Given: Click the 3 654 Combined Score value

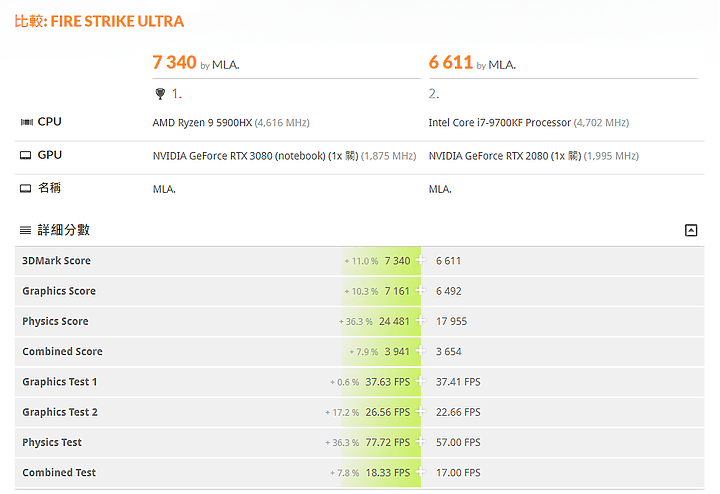Looking at the screenshot, I should [449, 352].
